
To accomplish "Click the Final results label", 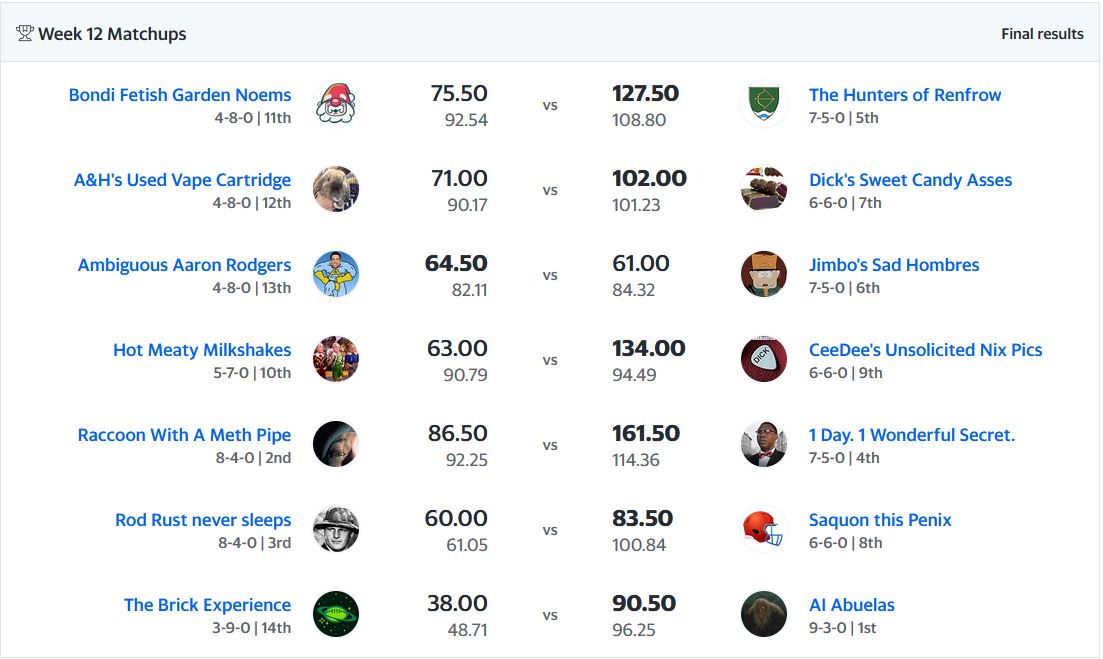I will click(x=1042, y=34).
